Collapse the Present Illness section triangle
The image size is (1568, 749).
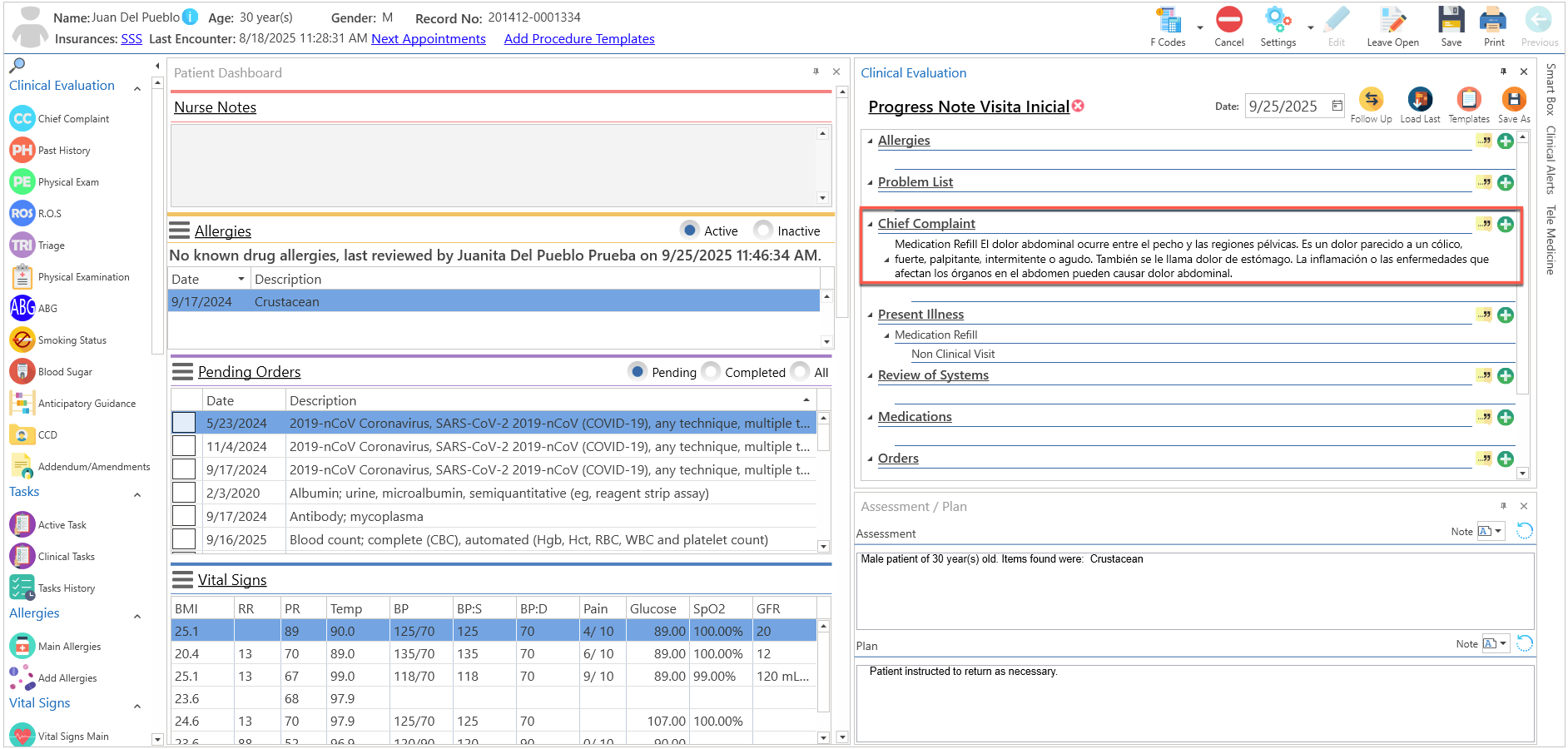pyautogui.click(x=870, y=315)
